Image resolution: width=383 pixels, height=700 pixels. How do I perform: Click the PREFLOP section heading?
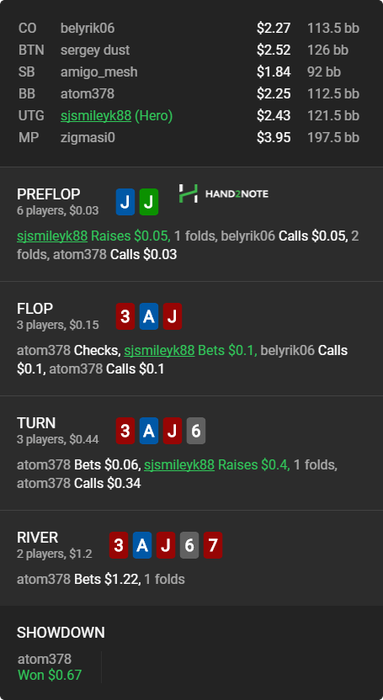49,194
